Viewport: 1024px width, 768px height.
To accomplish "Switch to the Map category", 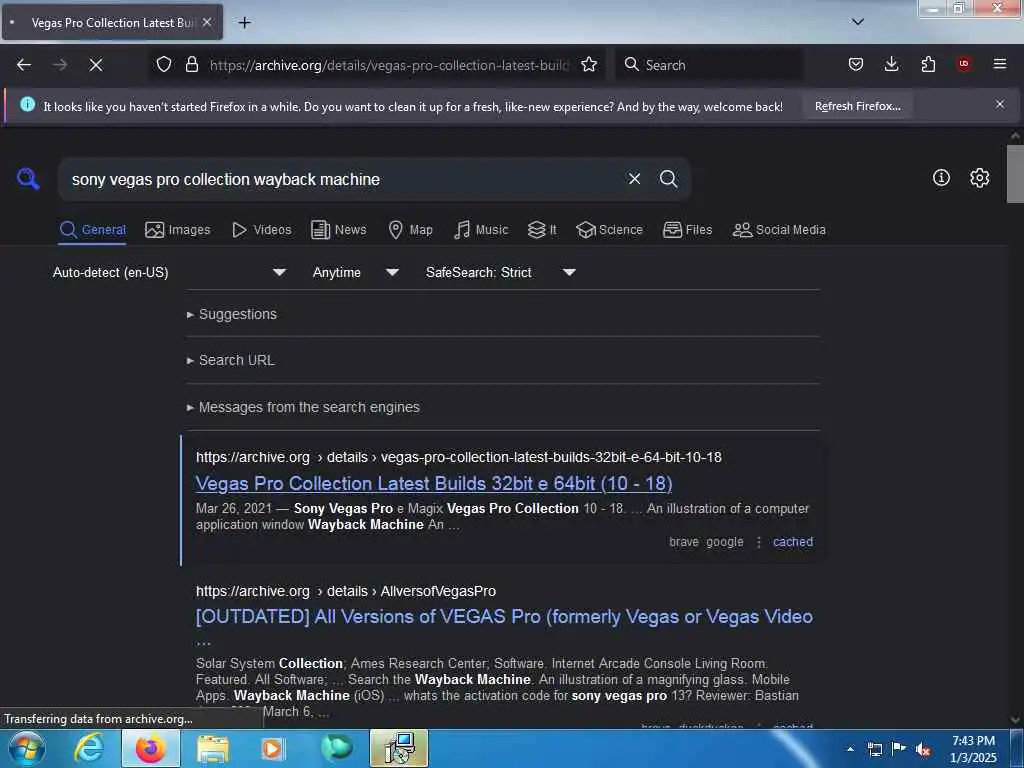I will 410,230.
